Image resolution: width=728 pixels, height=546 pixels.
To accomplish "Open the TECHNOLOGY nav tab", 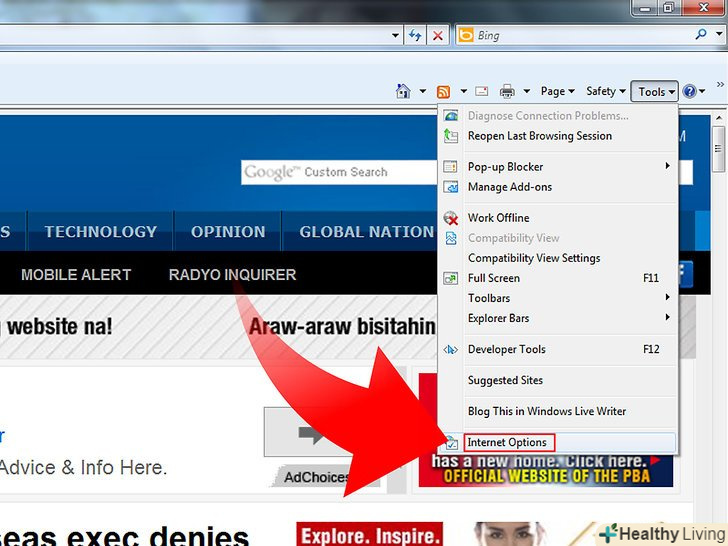I will (x=101, y=231).
